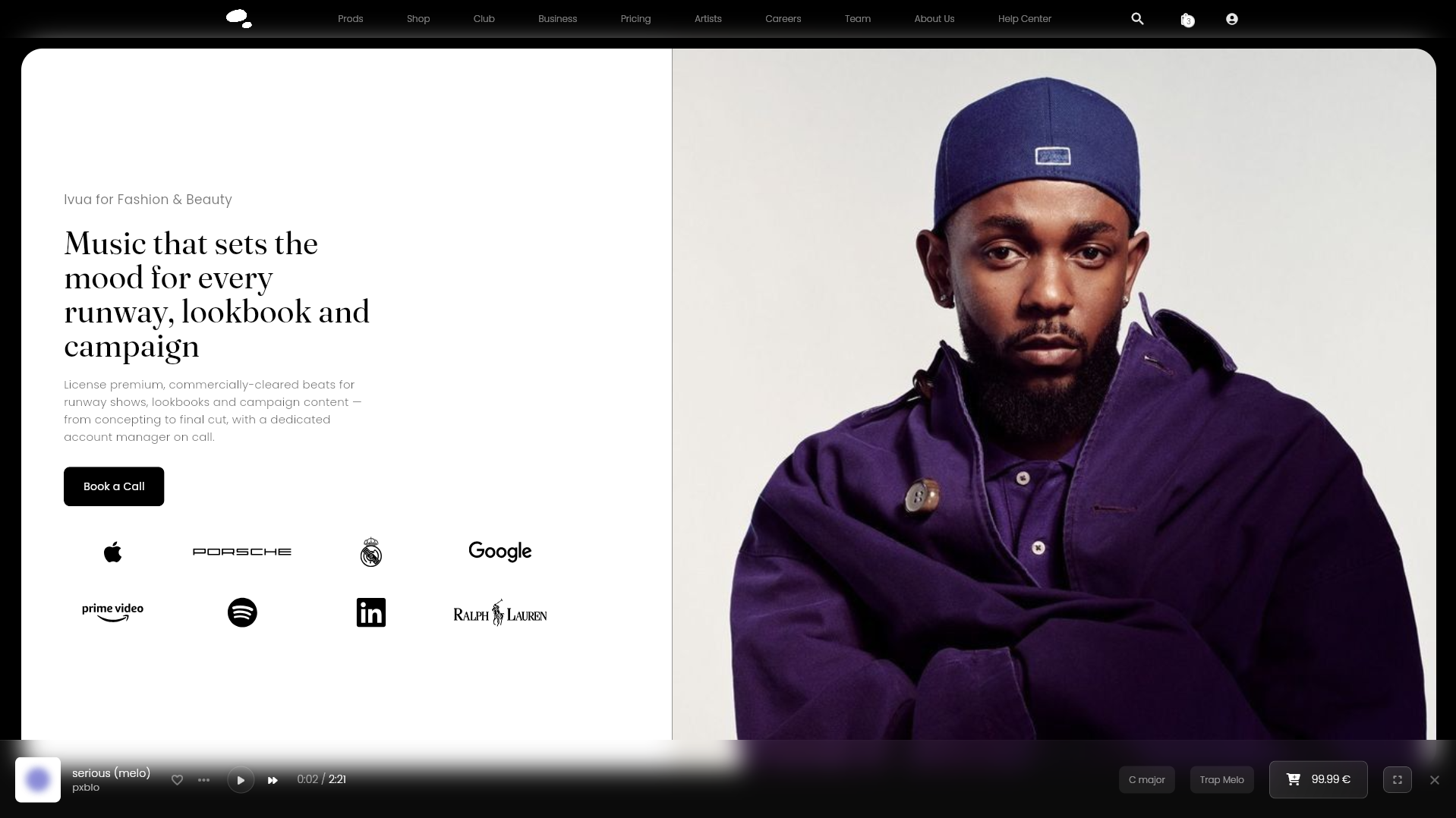Skip to next track in player
This screenshot has height=818, width=1456.
pyautogui.click(x=273, y=780)
